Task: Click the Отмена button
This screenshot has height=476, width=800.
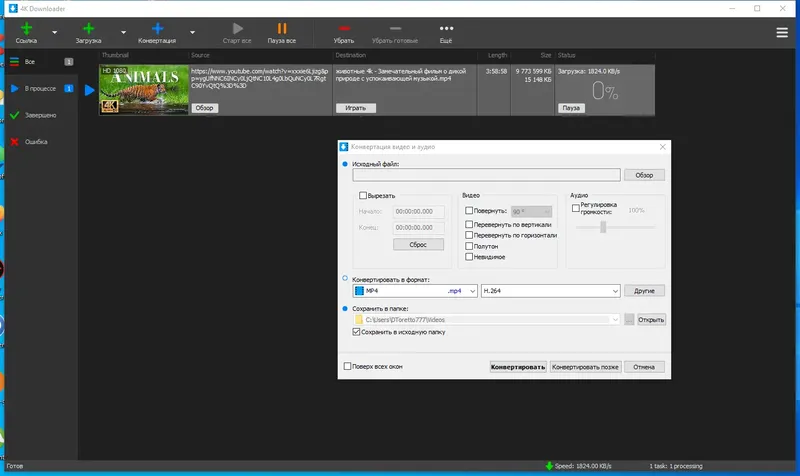Action: point(644,367)
